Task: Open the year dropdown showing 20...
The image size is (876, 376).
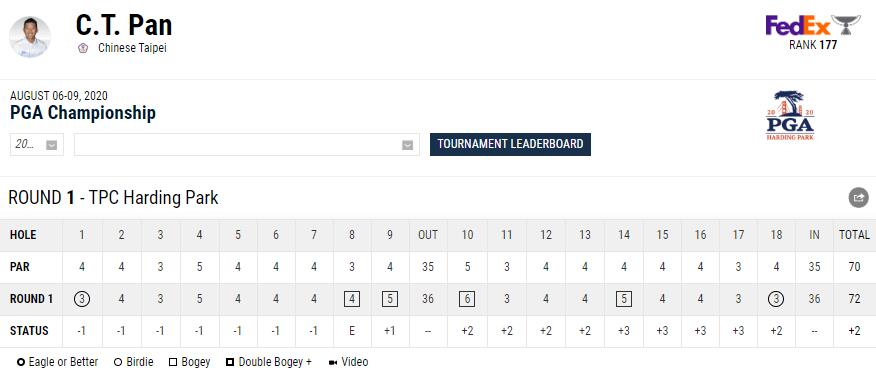Action: point(37,145)
